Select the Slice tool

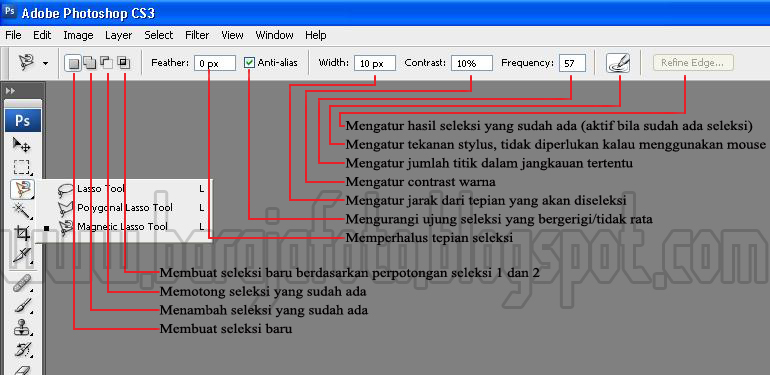tap(22, 256)
